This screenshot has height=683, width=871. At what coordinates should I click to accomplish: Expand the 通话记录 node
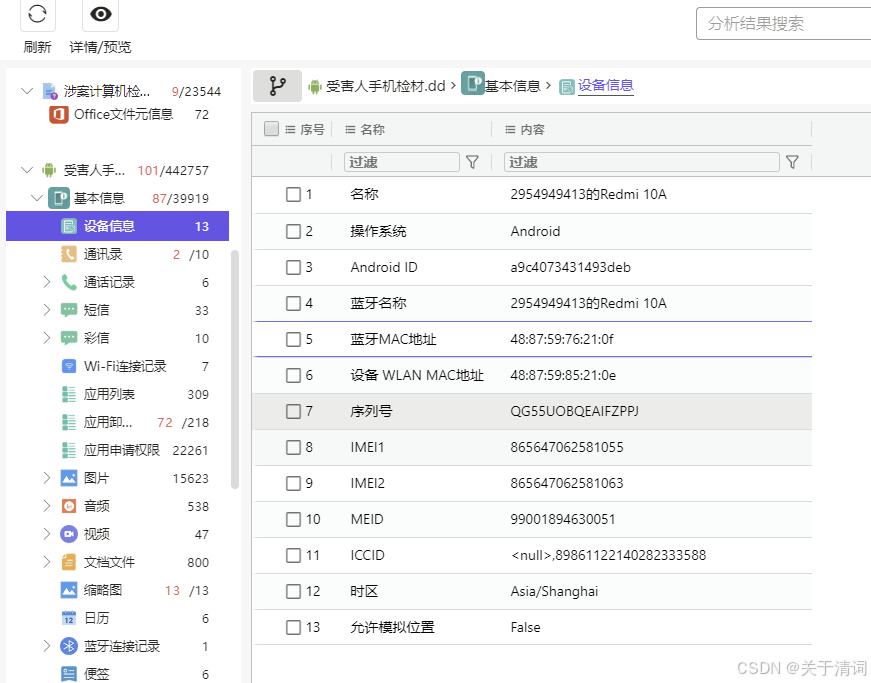click(x=47, y=282)
